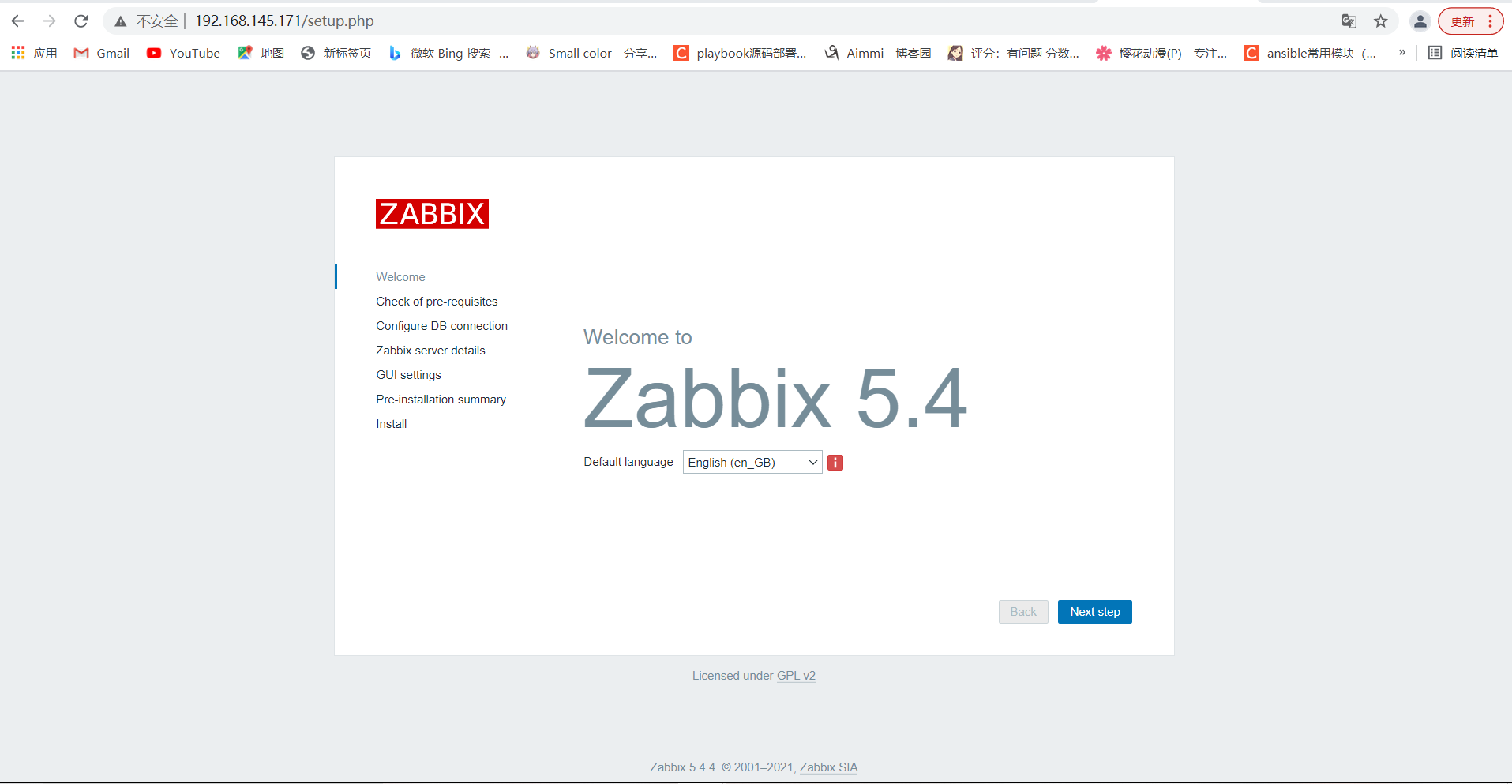Click the Back button
Screen dimensions: 1512x784
click(1023, 612)
